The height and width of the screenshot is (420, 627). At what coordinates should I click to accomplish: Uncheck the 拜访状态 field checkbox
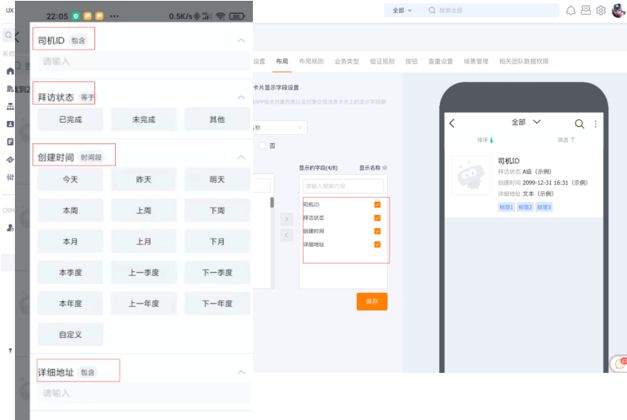coord(377,217)
